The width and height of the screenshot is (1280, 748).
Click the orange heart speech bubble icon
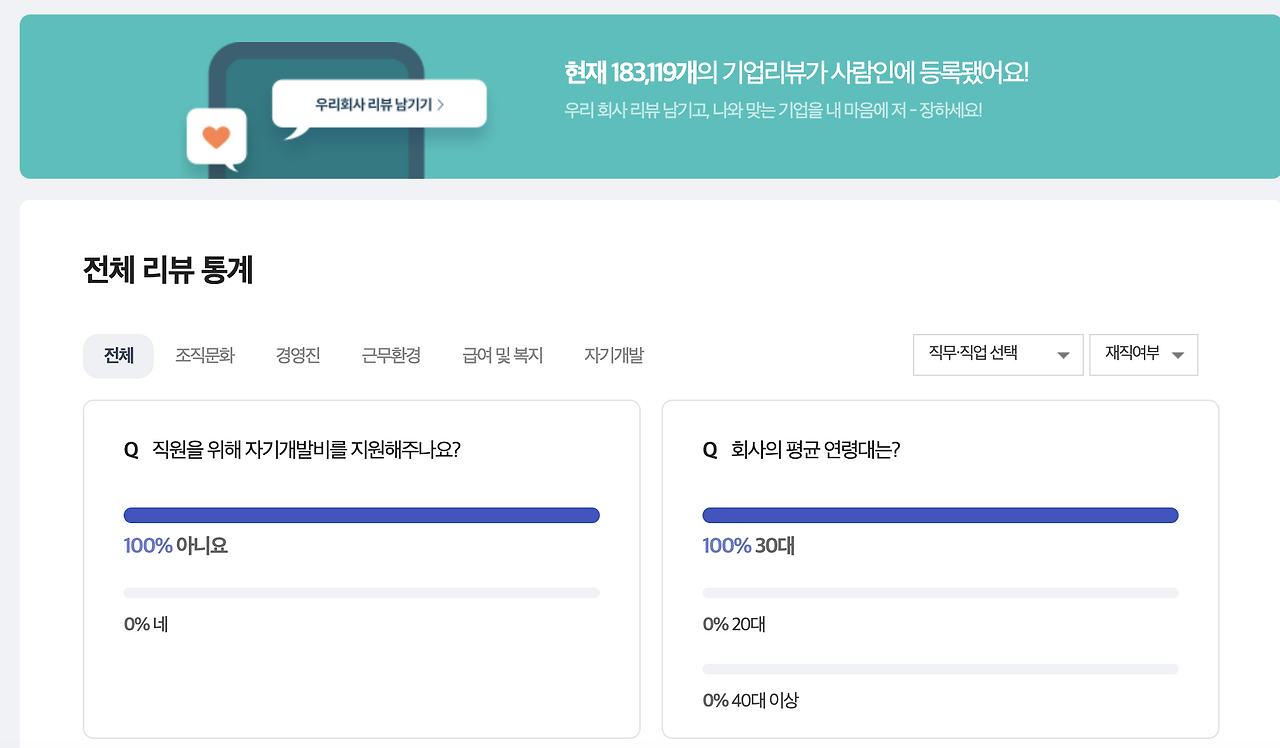(216, 137)
